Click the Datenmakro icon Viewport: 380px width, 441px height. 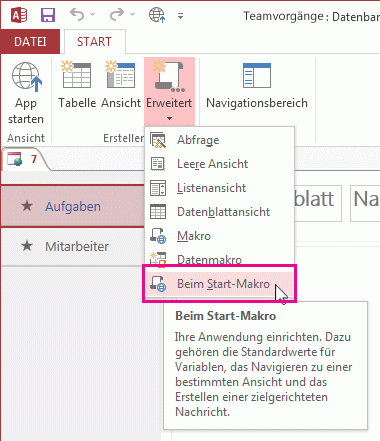point(158,259)
